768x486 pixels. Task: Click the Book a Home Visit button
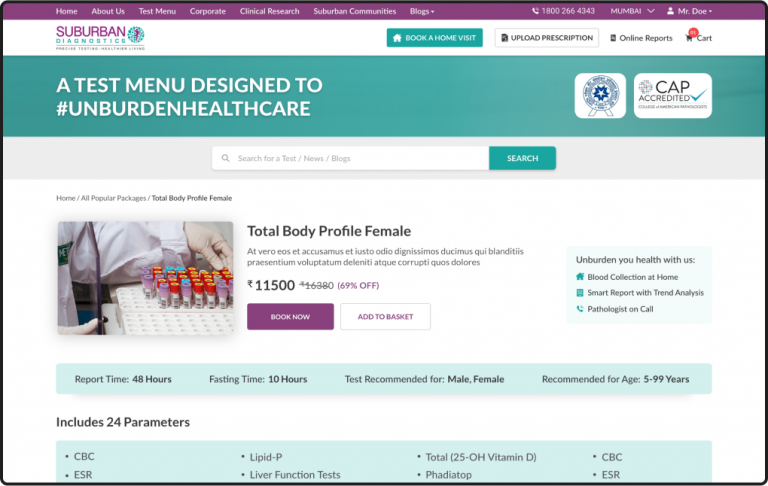[x=434, y=38]
